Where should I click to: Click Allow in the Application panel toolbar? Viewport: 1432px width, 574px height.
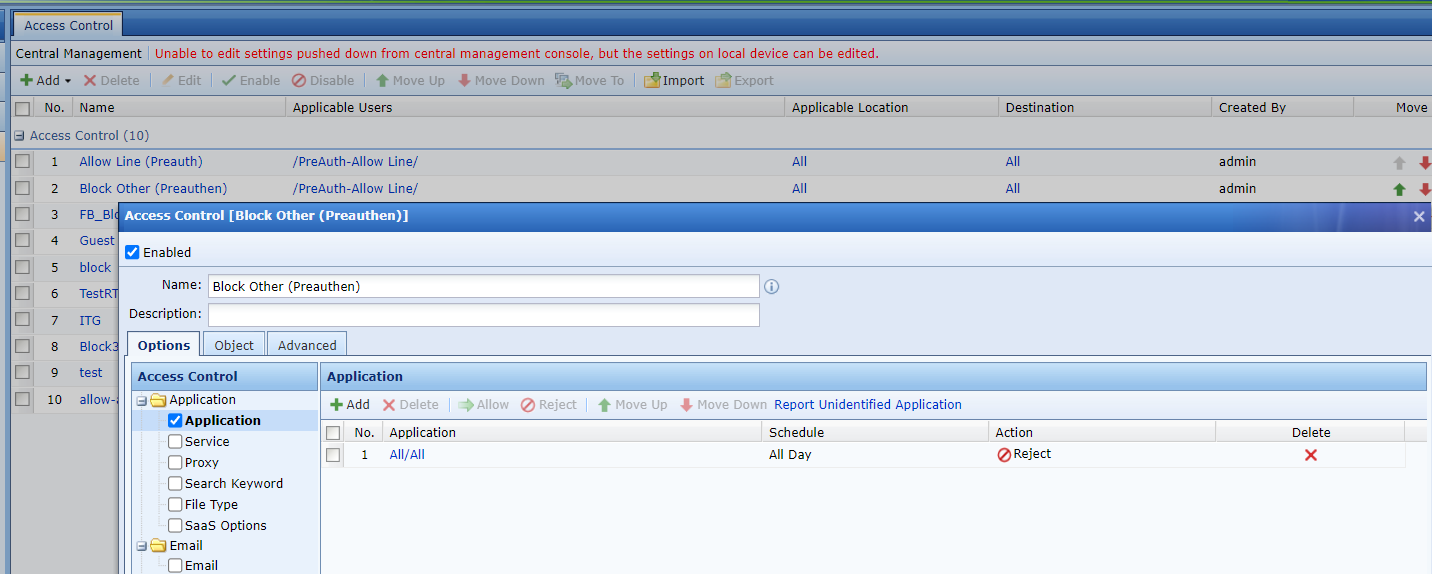pyautogui.click(x=484, y=405)
